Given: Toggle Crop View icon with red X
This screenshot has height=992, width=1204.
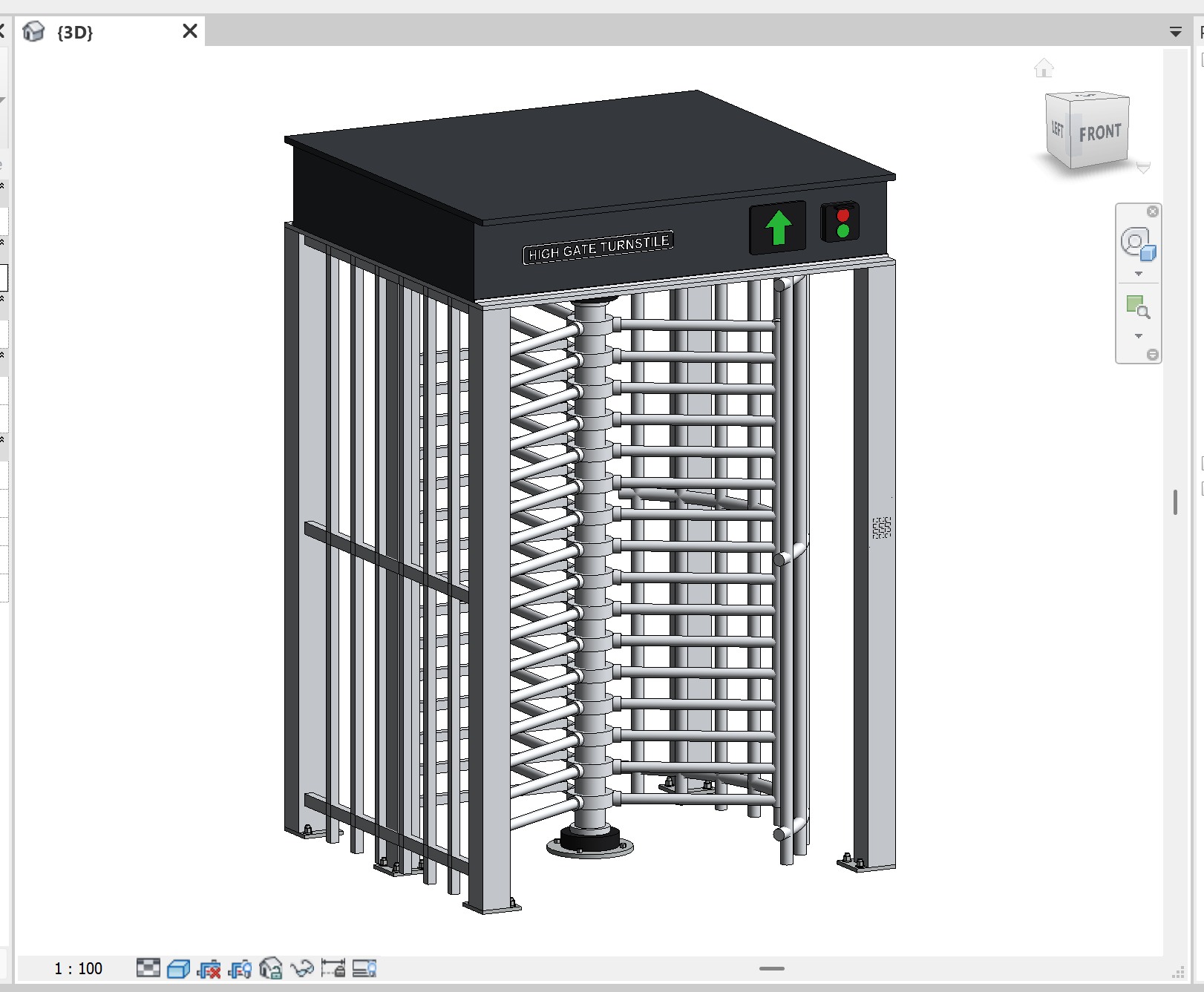Looking at the screenshot, I should point(209,968).
